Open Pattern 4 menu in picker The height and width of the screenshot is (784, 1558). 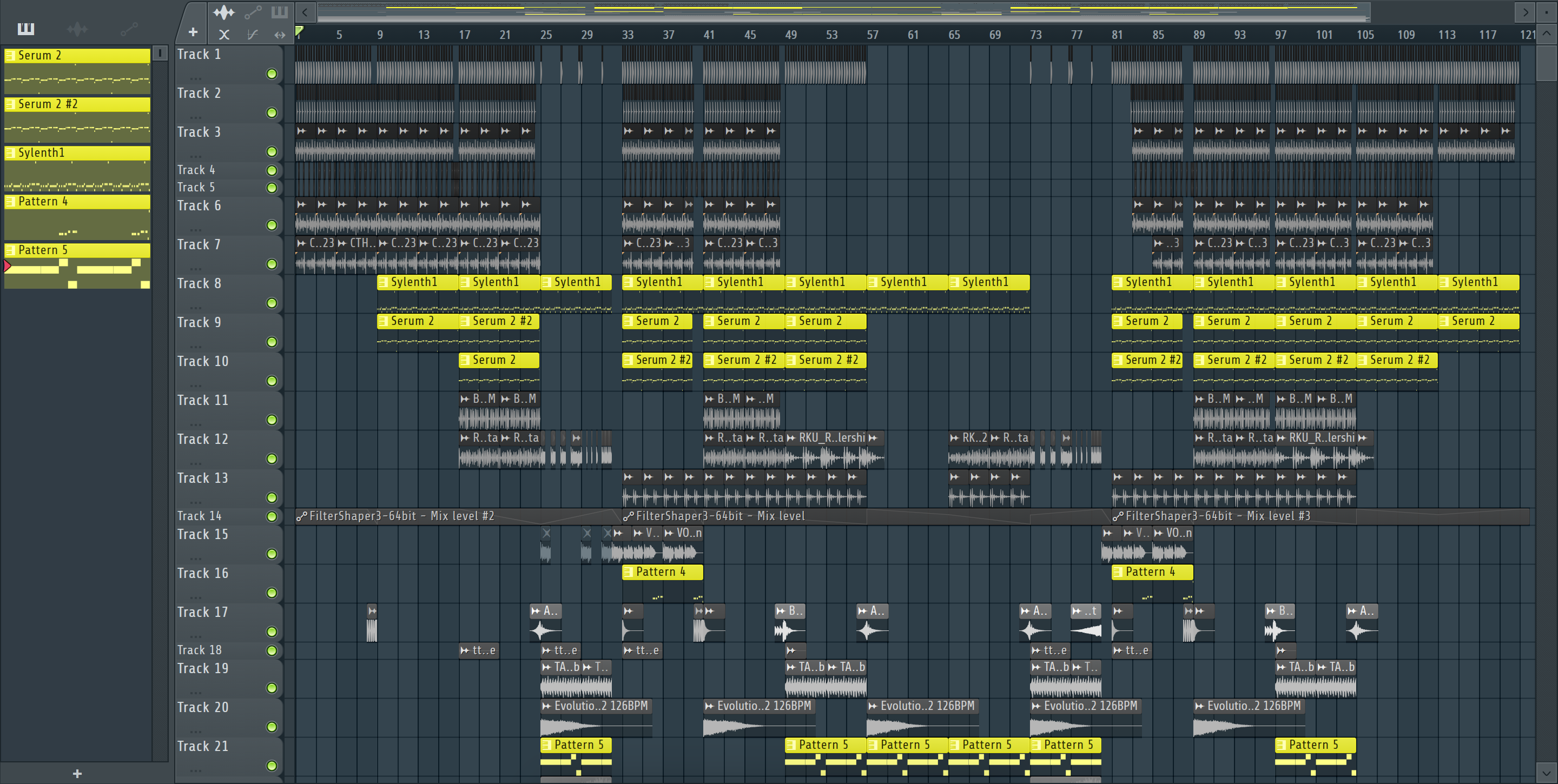pyautogui.click(x=10, y=202)
